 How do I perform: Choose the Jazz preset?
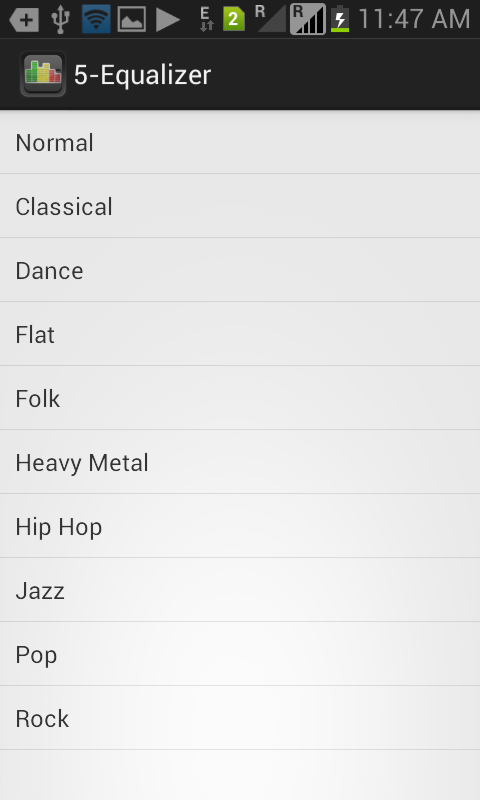(240, 590)
